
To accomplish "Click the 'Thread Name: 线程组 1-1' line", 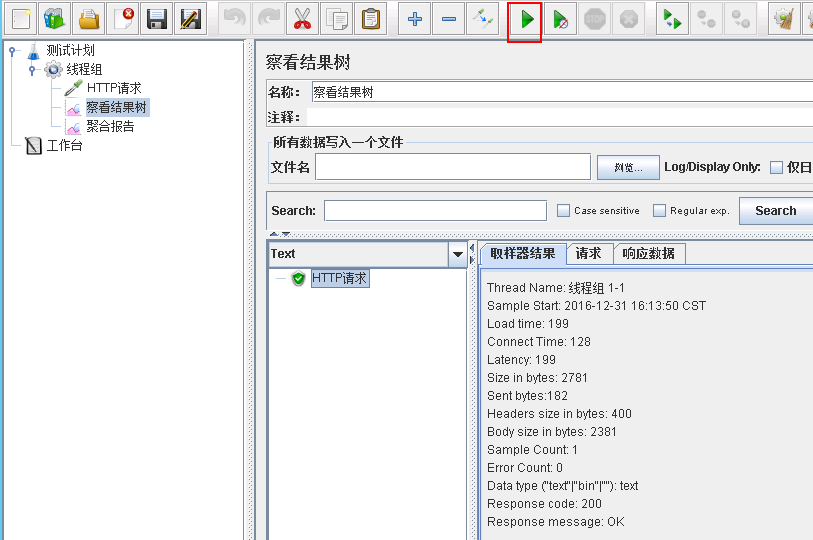I will (556, 288).
